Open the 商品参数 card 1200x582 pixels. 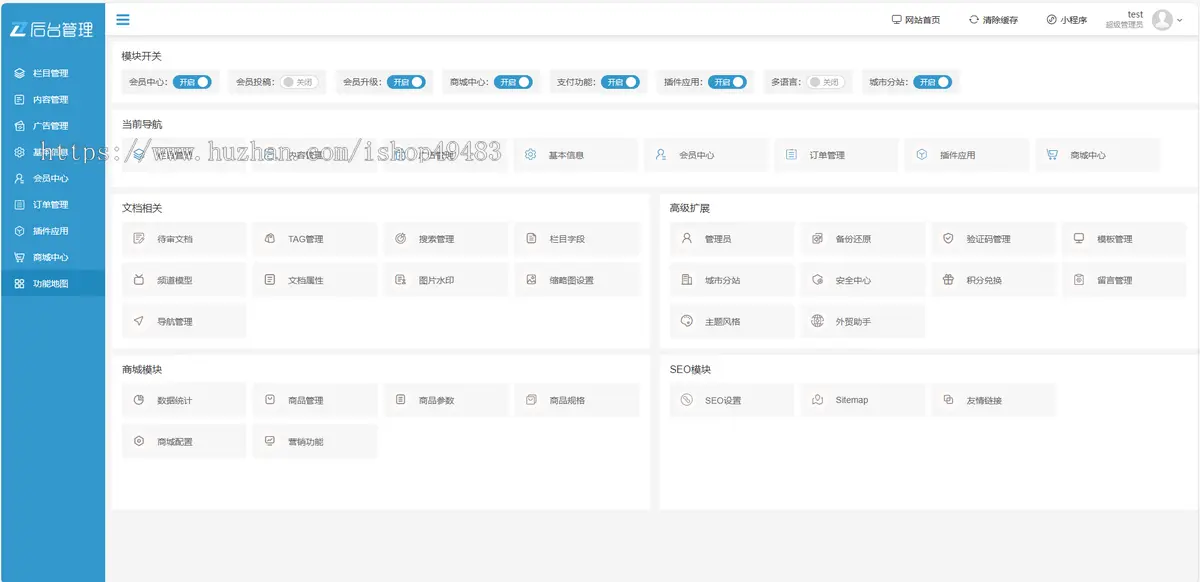click(446, 400)
